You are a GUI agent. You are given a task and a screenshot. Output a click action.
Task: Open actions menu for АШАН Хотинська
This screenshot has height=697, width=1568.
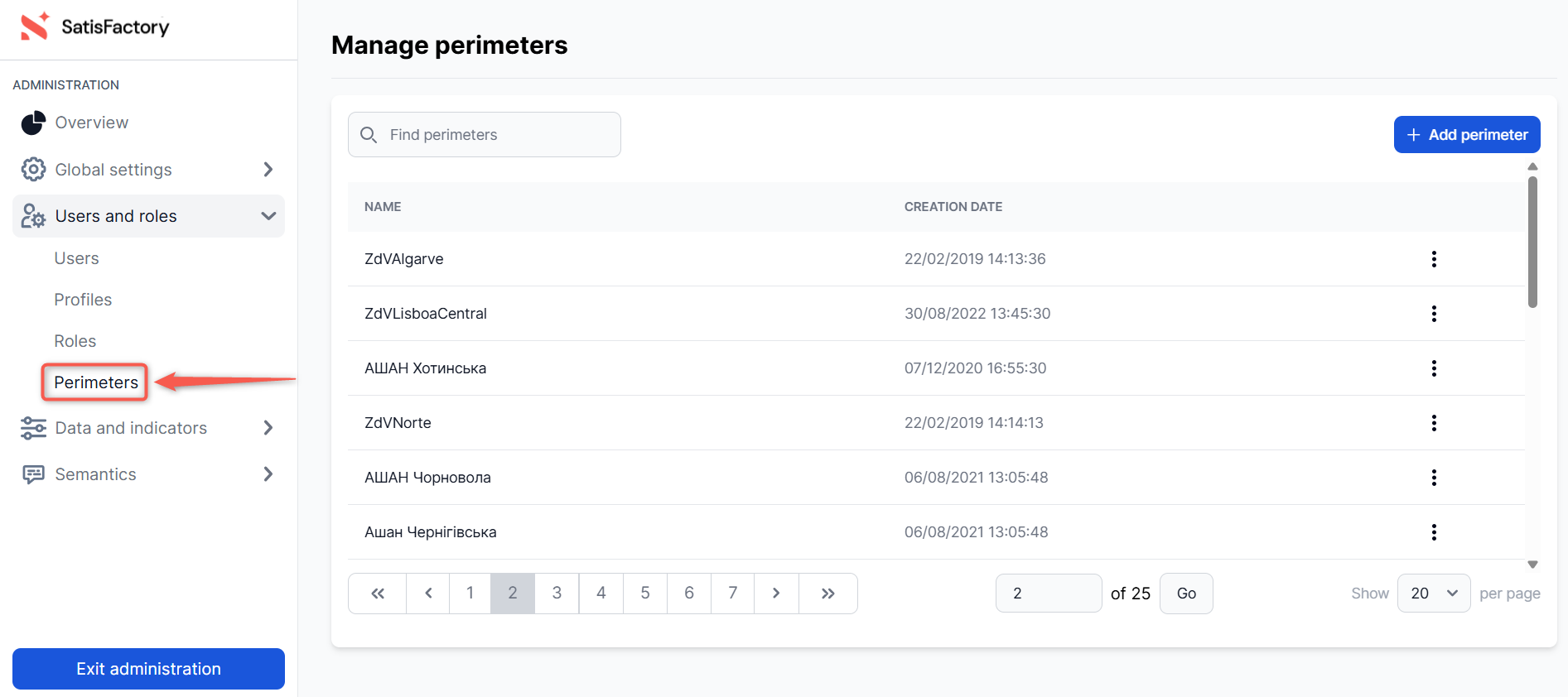[x=1433, y=368]
